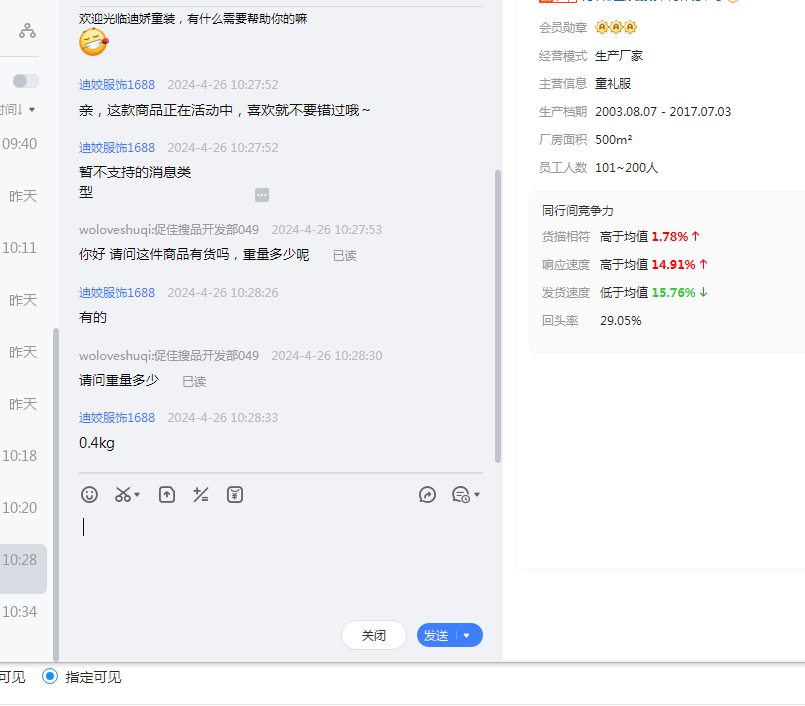The image size is (805, 706).
Task: Select the 指定可见 radio button
Action: pos(50,677)
